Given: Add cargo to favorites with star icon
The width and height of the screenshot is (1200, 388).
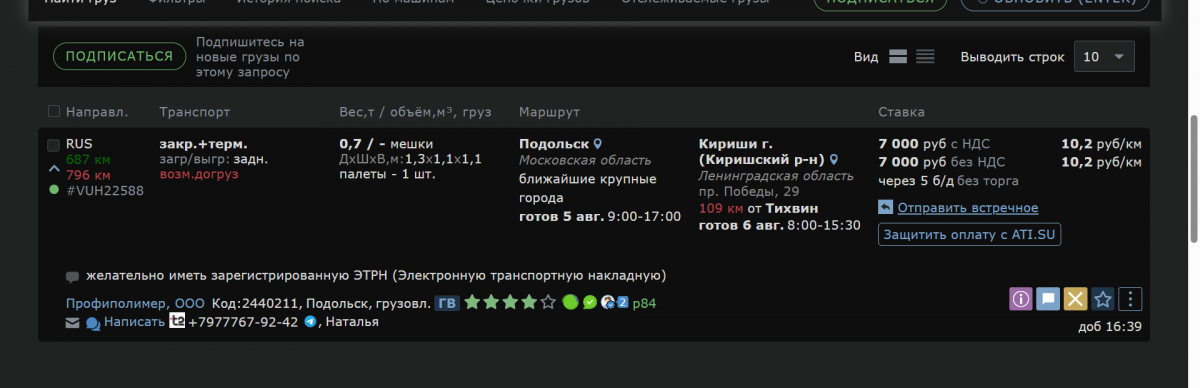Looking at the screenshot, I should 1102,298.
